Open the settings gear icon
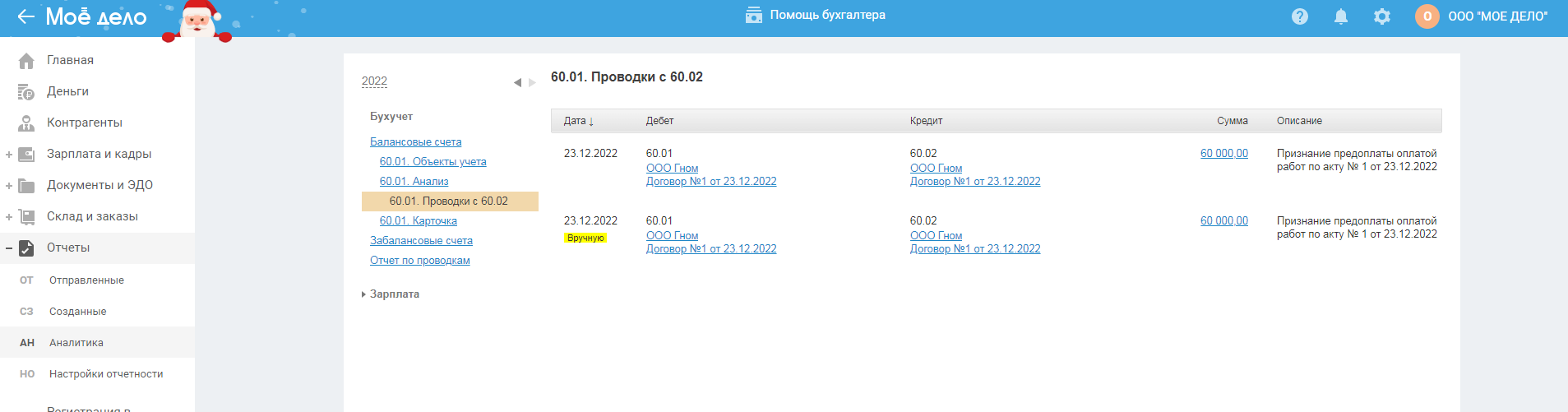The image size is (1568, 412). [x=1382, y=16]
